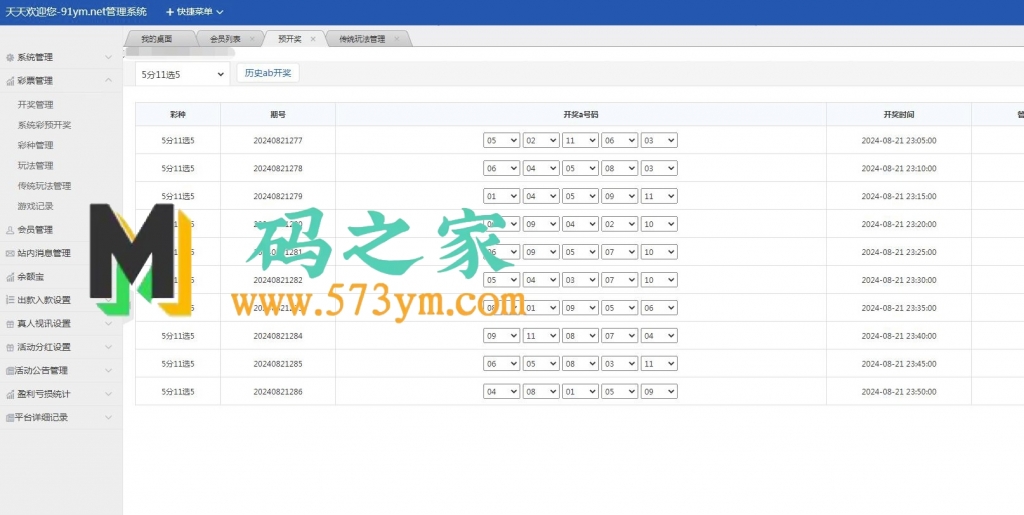The image size is (1024, 515).
Task: Open 游戏记录 in the sidebar
Action: tap(35, 206)
